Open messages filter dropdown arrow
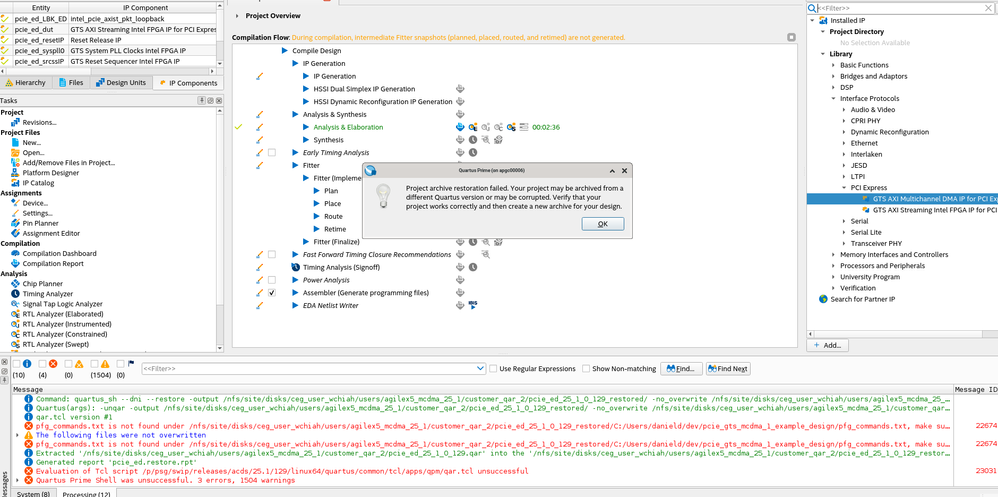998x497 pixels. [x=481, y=368]
